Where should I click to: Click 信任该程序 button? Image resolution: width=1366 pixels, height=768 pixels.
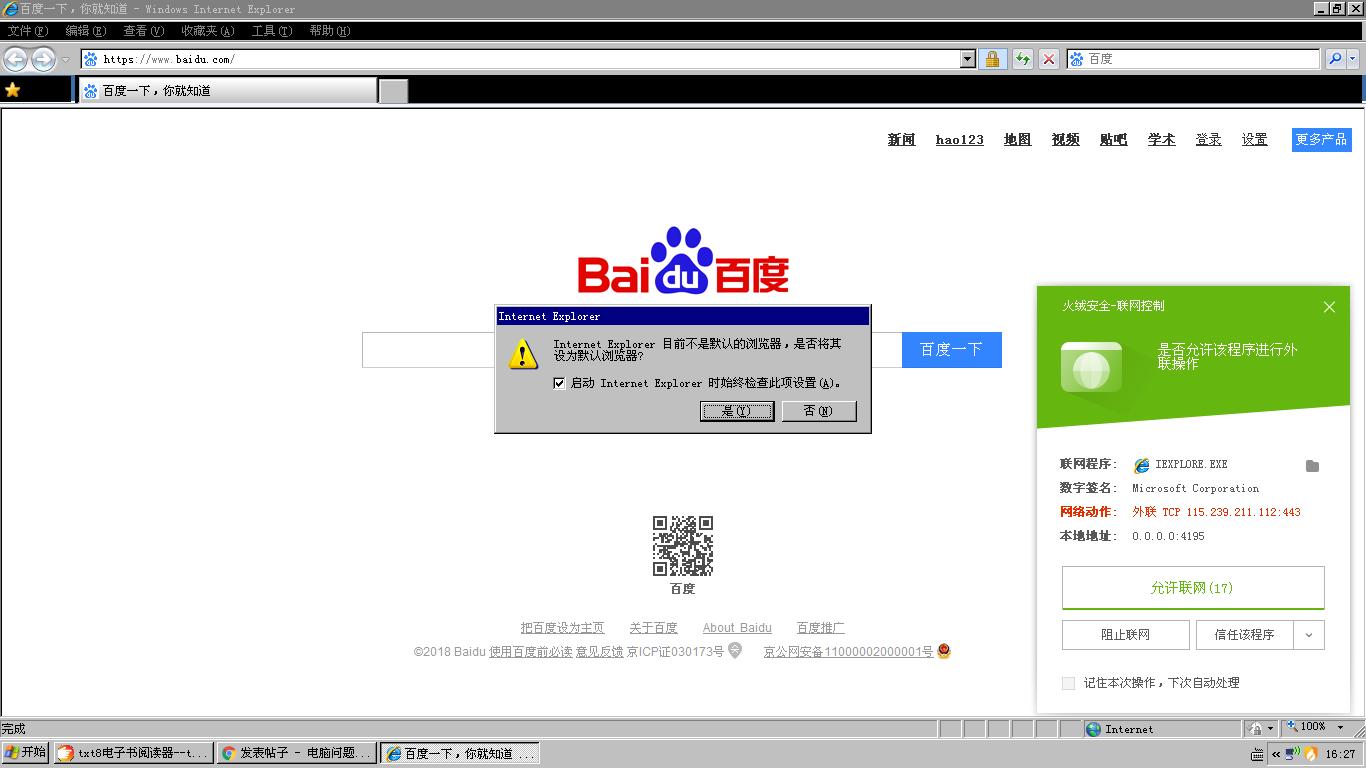(1244, 635)
